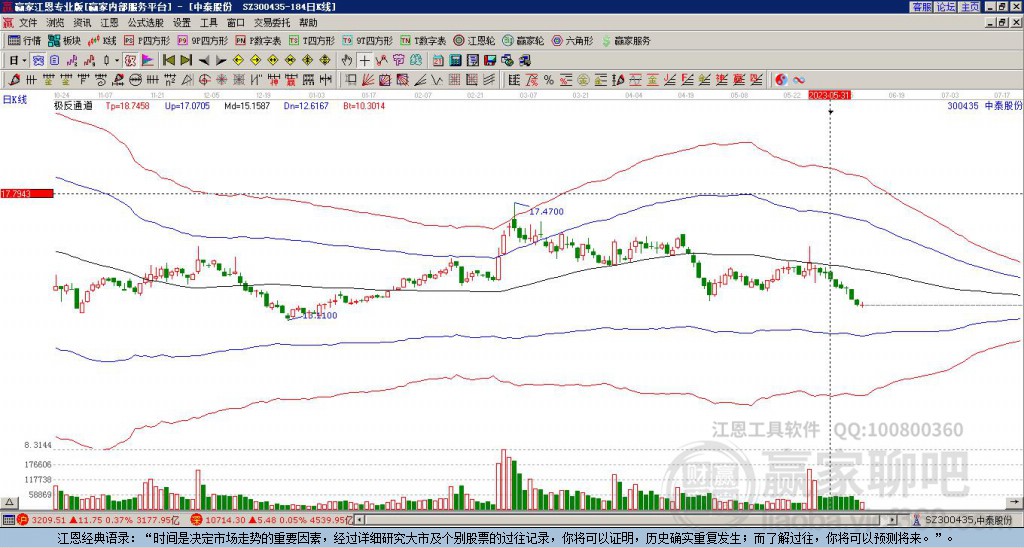Jump to first bar icon
Viewport: 1024px width, 548px height.
point(169,61)
